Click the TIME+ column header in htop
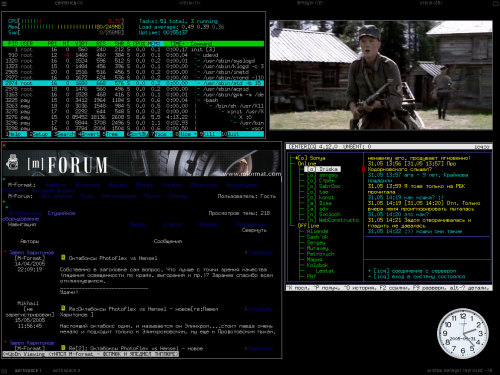The height and width of the screenshot is (375, 500). tap(177, 44)
